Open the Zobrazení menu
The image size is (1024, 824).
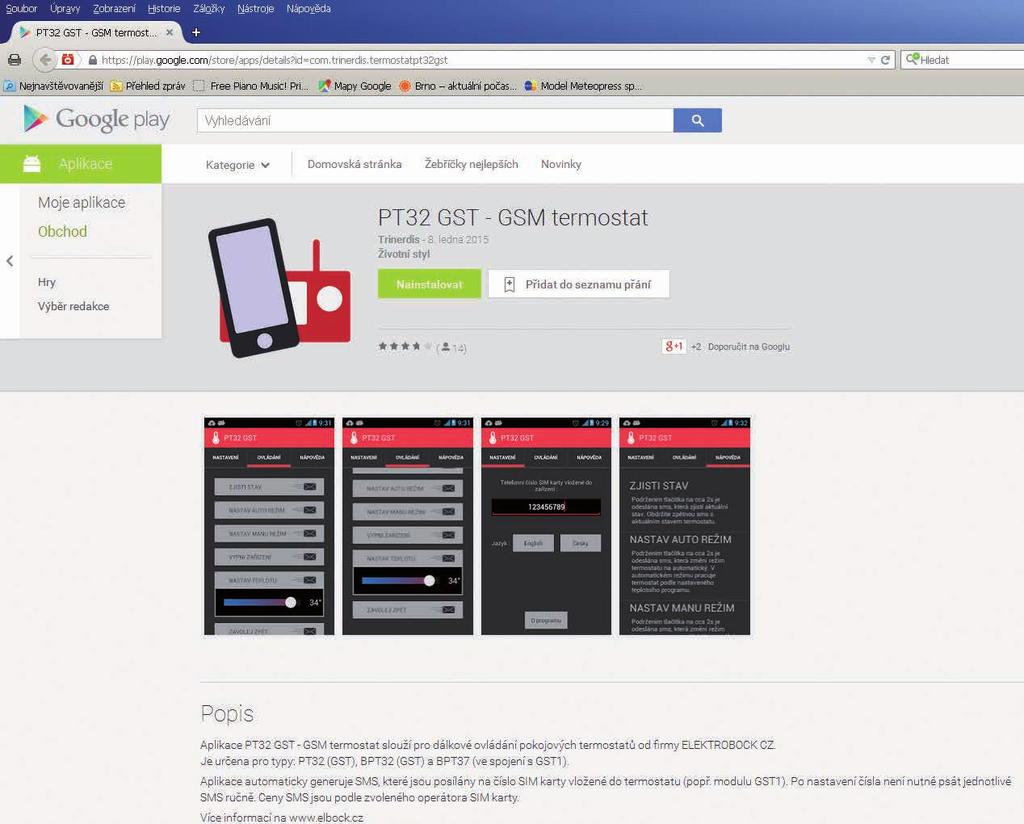114,8
